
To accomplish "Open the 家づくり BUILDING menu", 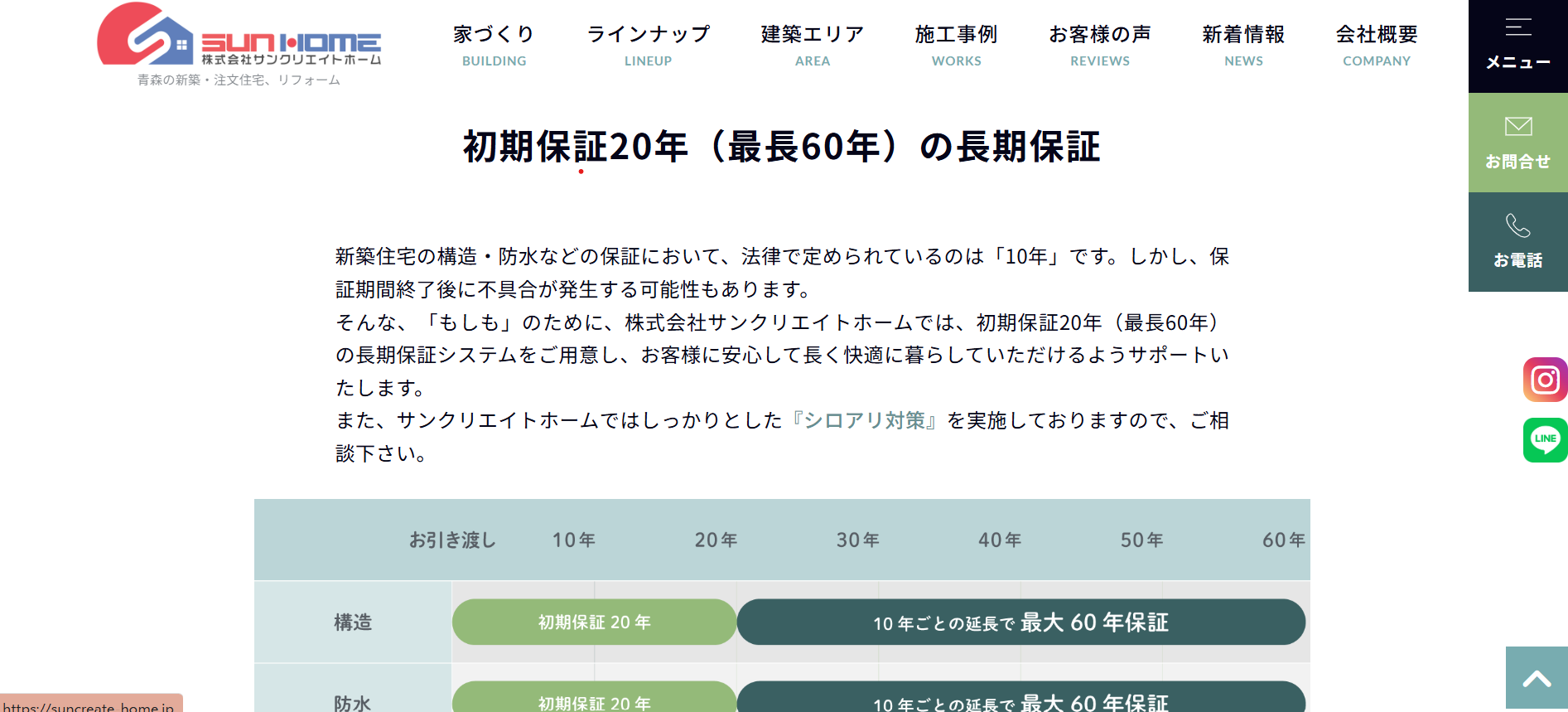I will point(494,45).
